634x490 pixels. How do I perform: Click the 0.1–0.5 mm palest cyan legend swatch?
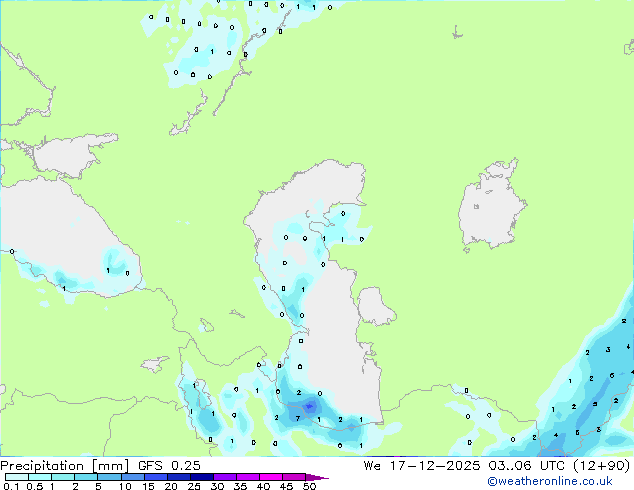tap(17, 477)
